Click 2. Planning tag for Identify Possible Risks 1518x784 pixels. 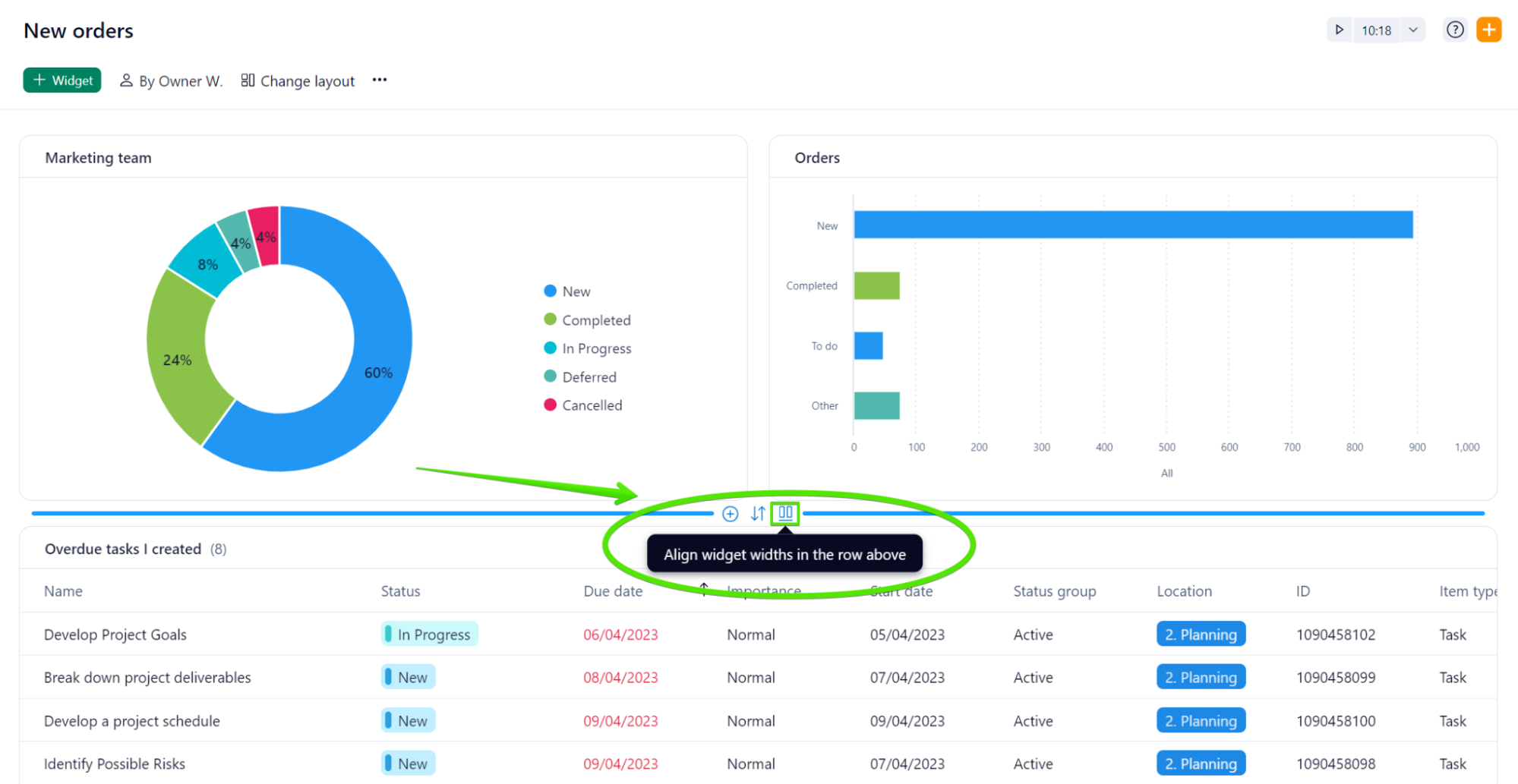coord(1201,764)
